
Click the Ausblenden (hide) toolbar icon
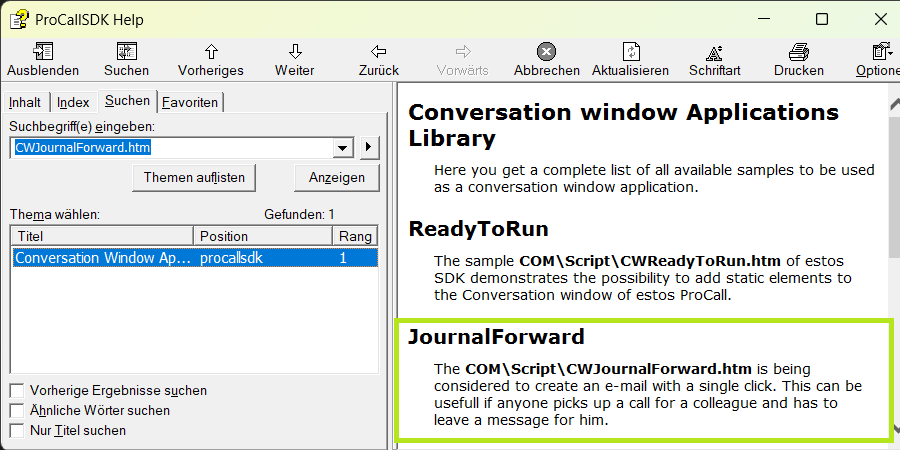coord(42,52)
